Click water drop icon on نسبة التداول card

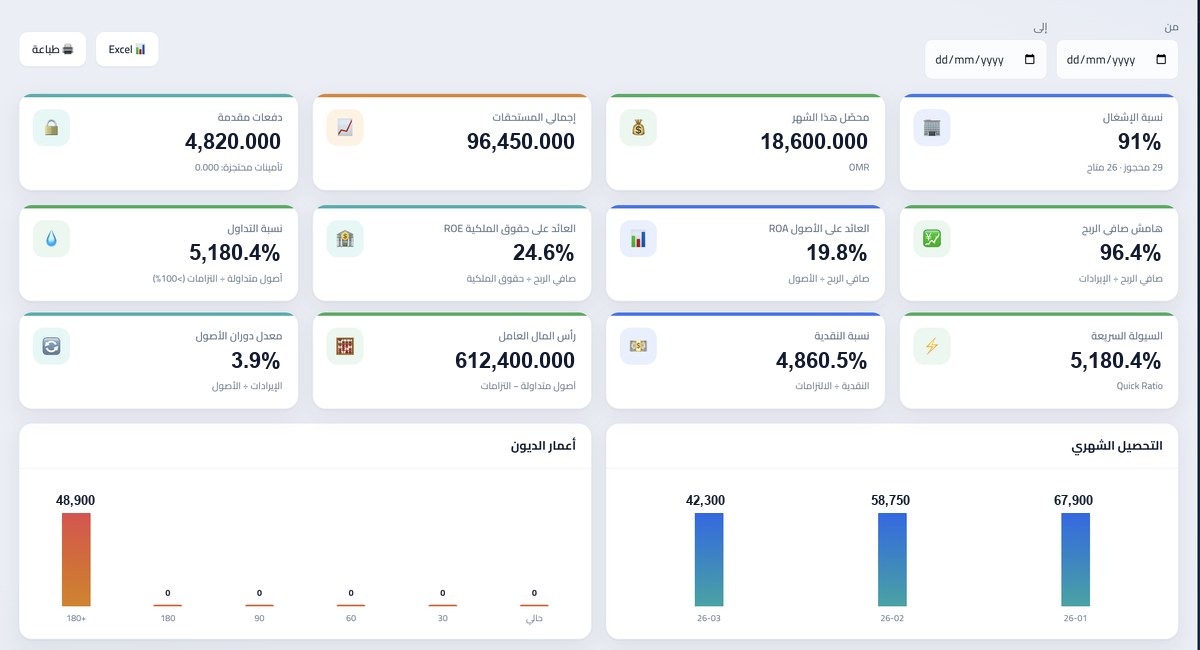click(51, 238)
